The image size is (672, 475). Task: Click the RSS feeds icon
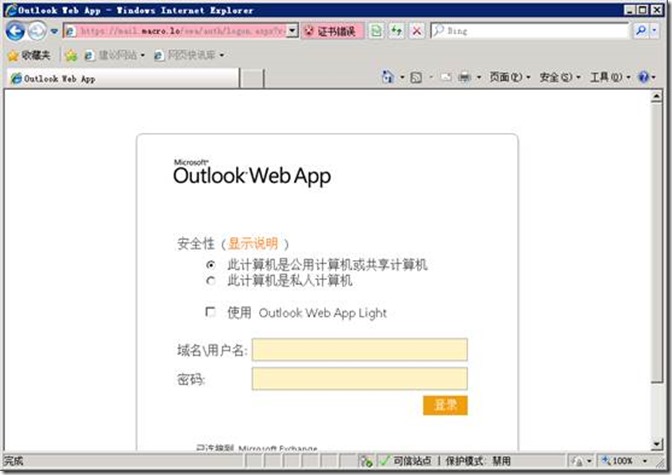(416, 78)
